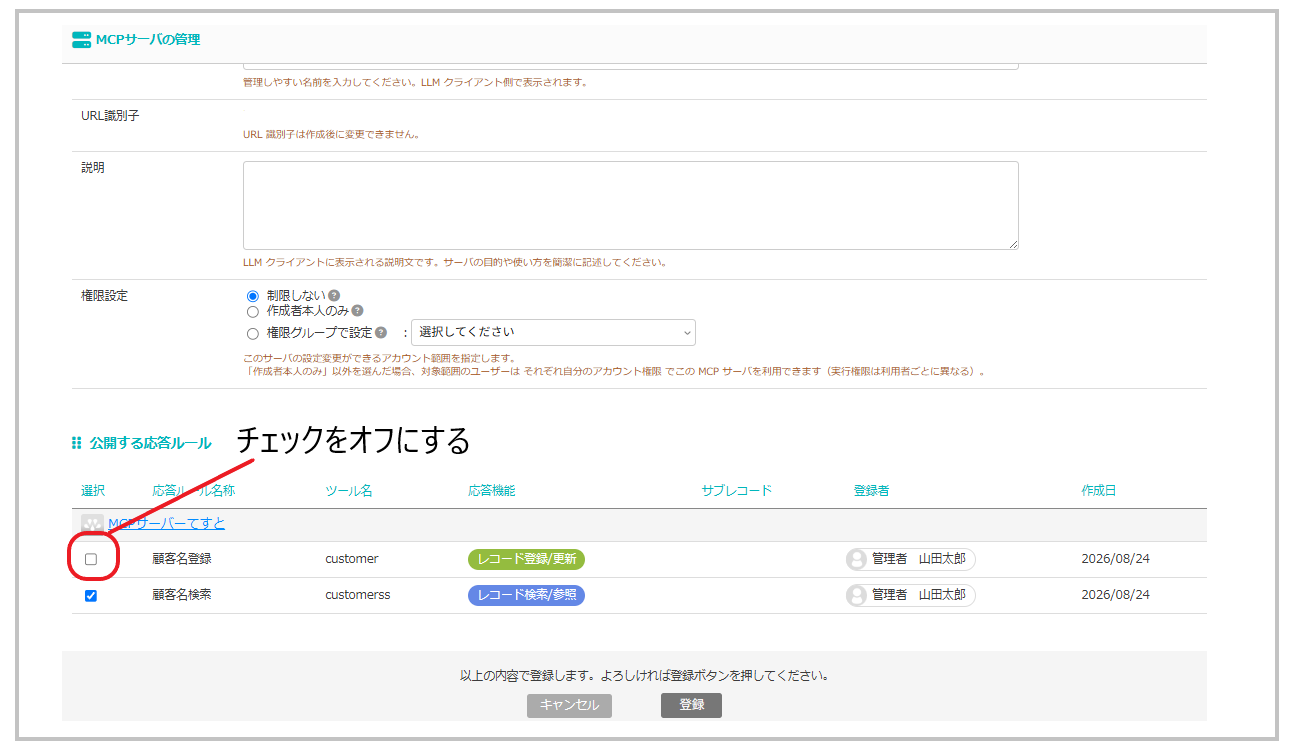This screenshot has width=1307, height=753.
Task: Click the レコード検索/参照 badge
Action: click(x=526, y=595)
